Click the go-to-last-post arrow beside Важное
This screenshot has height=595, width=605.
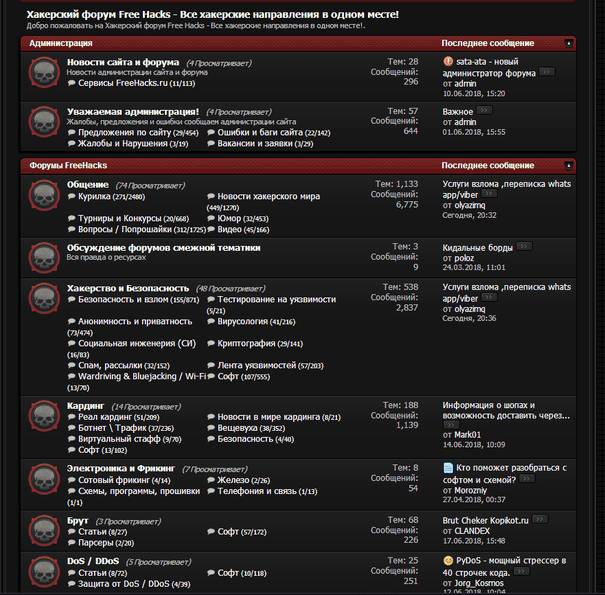(x=486, y=111)
